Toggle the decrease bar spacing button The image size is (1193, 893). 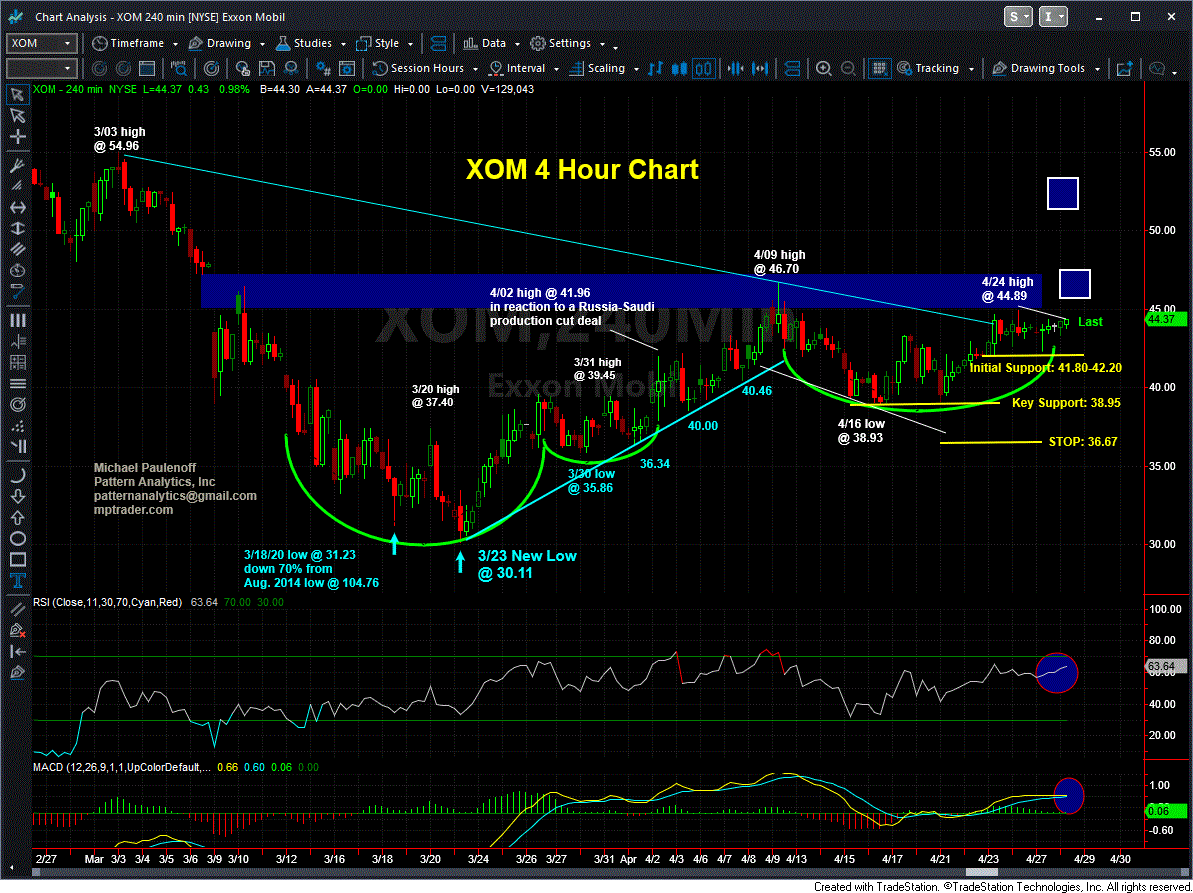(736, 68)
